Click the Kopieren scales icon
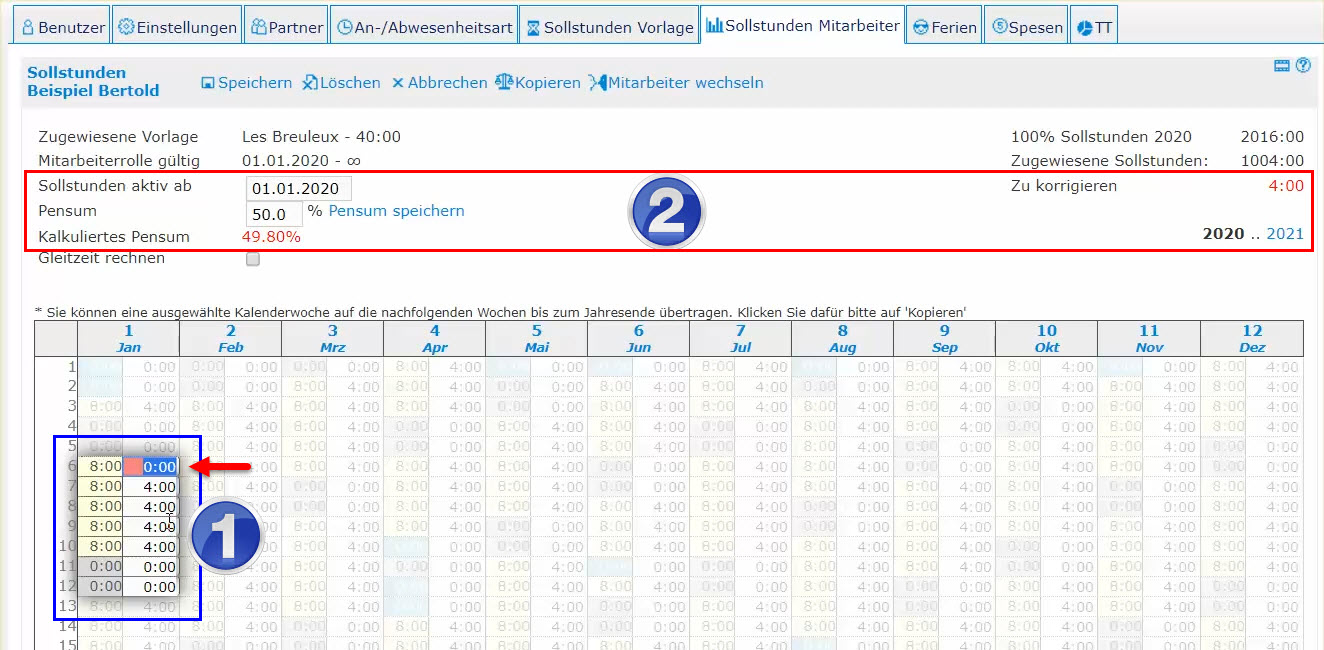This screenshot has height=650, width=1324. 504,83
